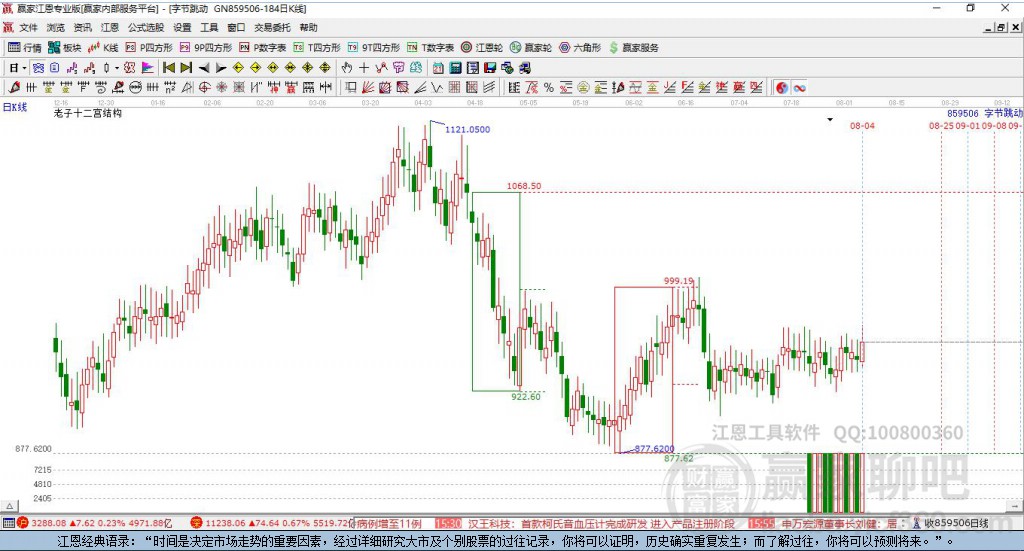Open the 江恩 menu
1024x551 pixels.
[x=110, y=27]
